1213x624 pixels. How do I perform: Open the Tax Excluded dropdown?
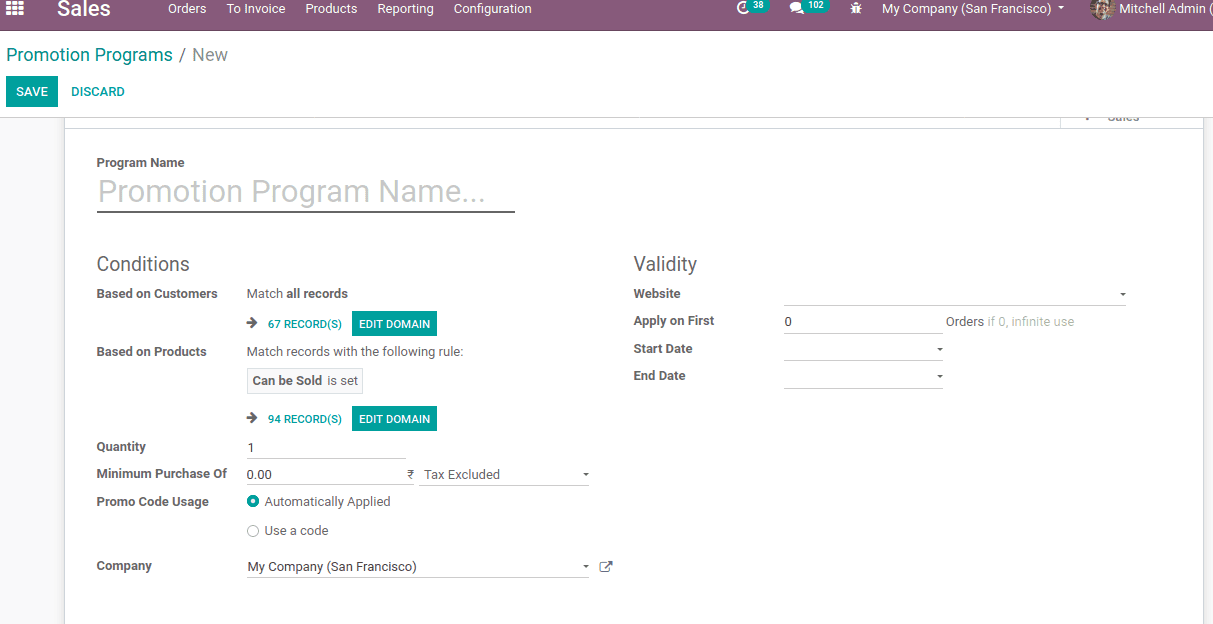click(504, 474)
